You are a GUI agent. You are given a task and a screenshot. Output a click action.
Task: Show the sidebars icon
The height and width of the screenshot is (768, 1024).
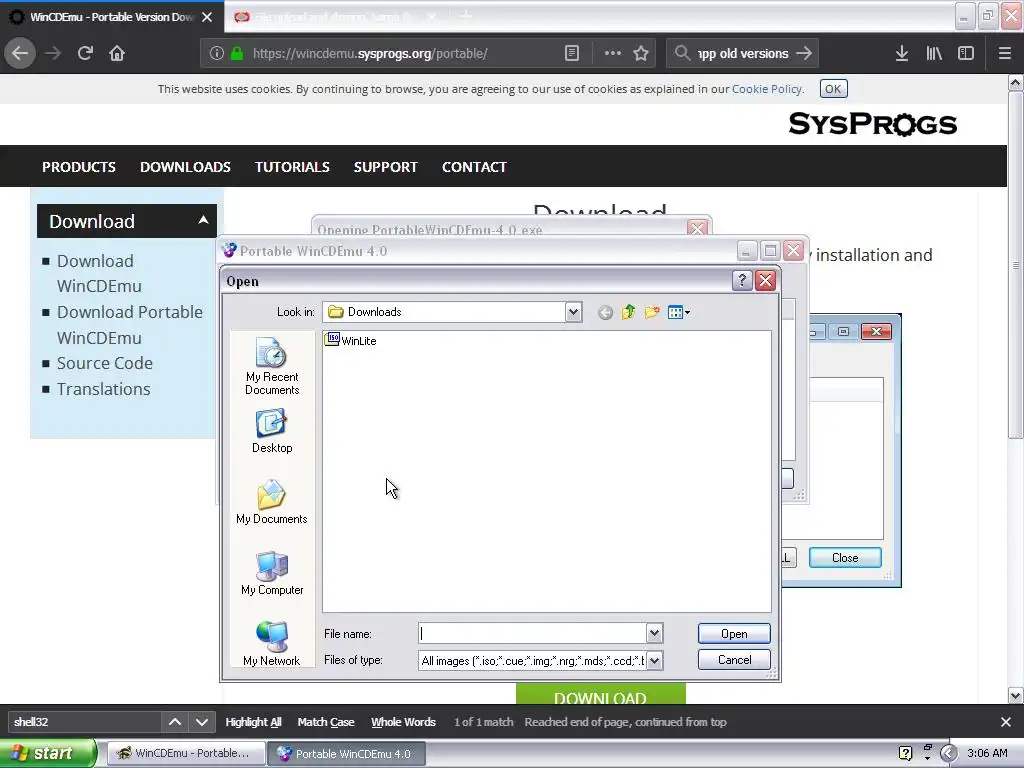966,54
